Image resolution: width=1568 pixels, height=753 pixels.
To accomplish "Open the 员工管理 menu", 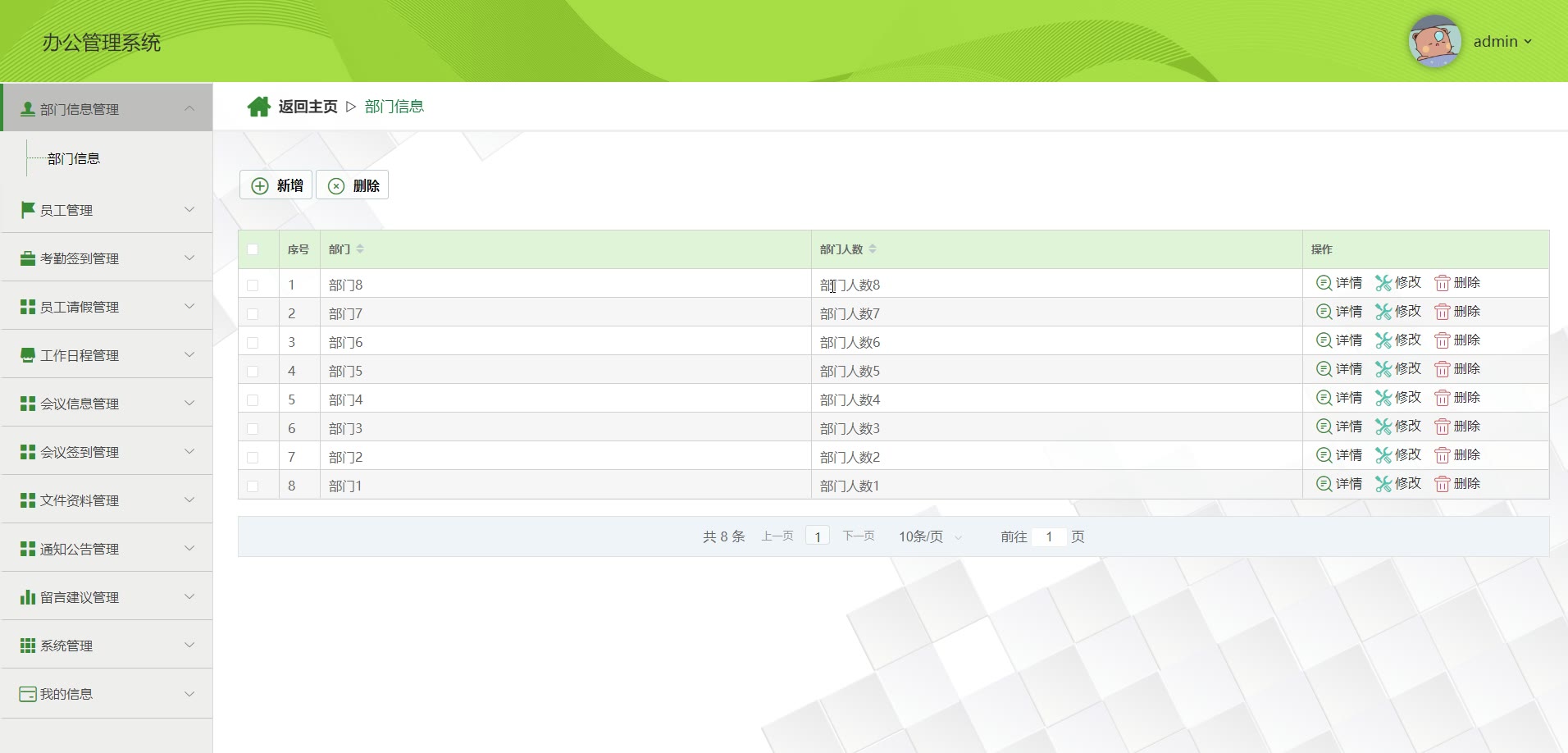I will (x=107, y=210).
